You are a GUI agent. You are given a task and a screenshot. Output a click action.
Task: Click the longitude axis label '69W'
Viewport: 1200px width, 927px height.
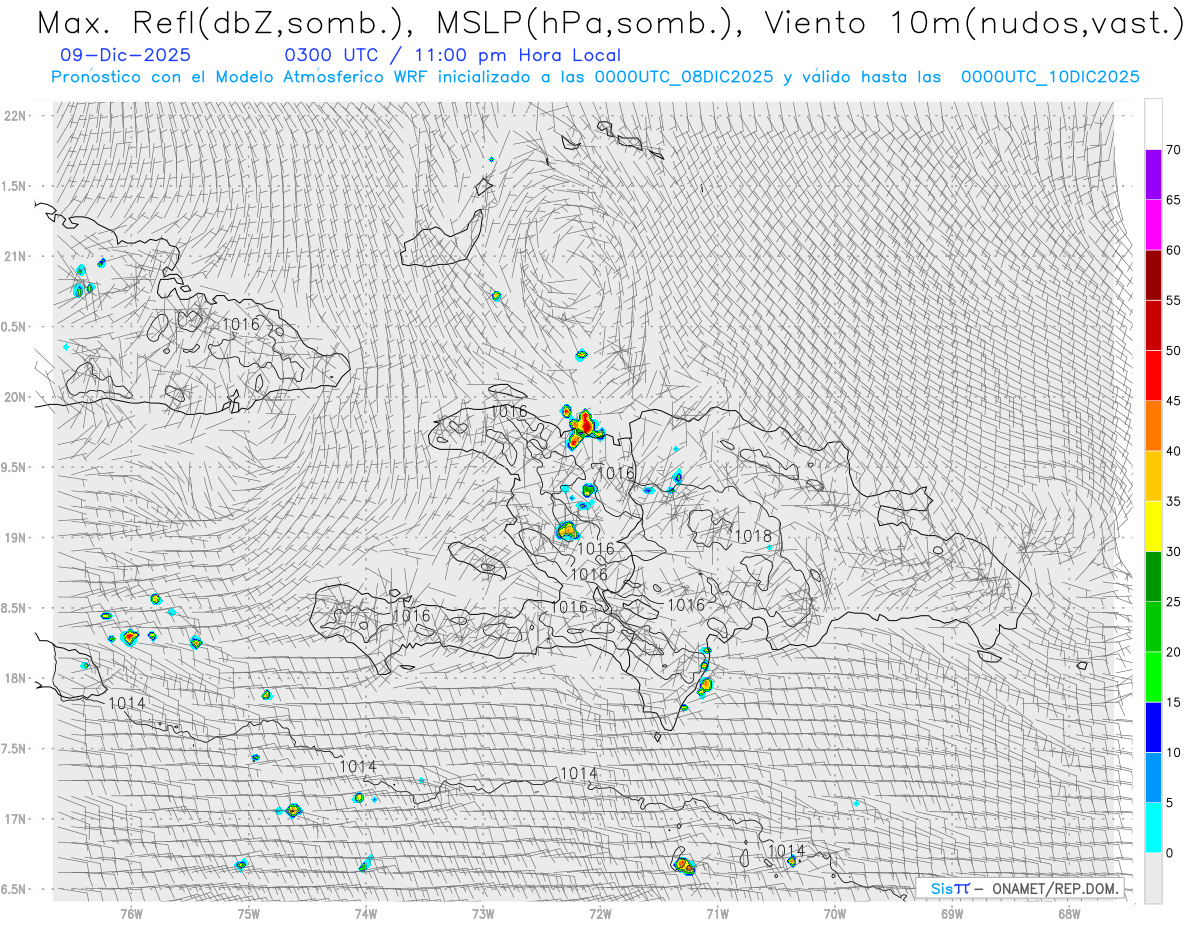coord(952,913)
